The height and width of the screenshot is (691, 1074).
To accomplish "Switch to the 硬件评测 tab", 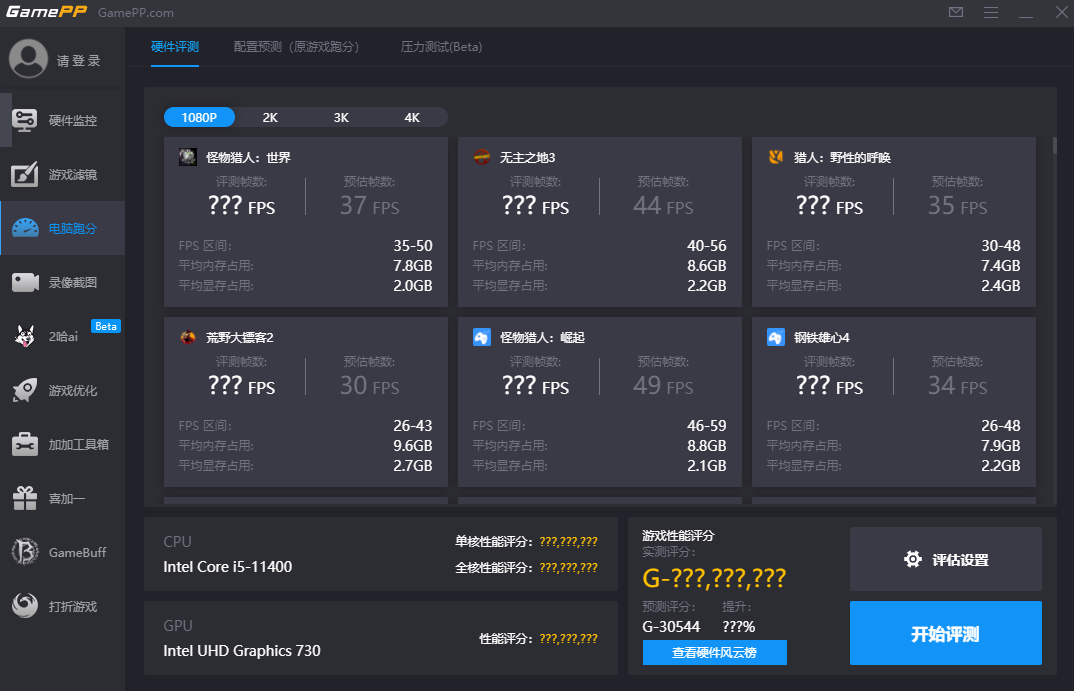I will tap(175, 47).
